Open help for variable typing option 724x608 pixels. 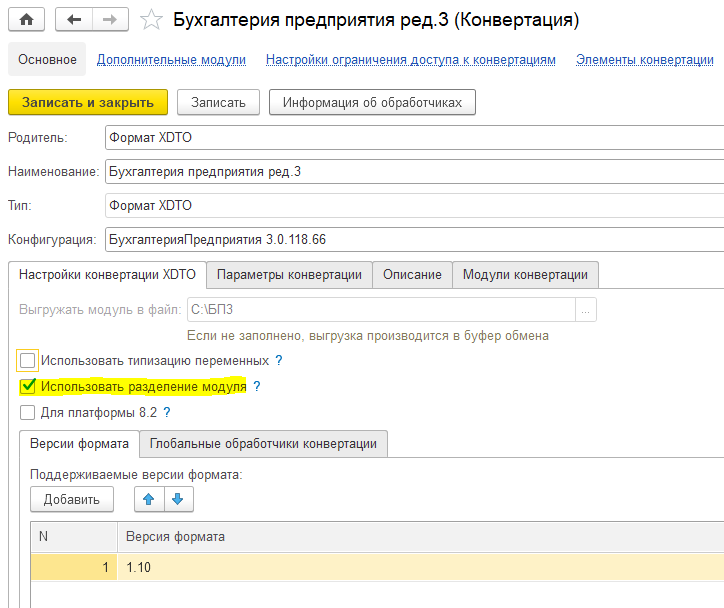(279, 360)
